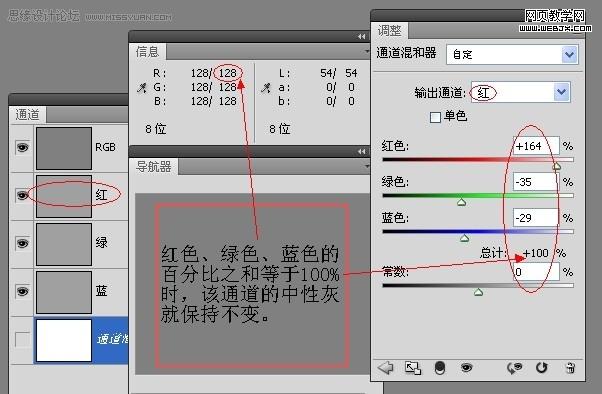Viewport: 602px width, 394px height.
Task: Click the eyedropper icon beside Lab readout
Action: (x=266, y=88)
